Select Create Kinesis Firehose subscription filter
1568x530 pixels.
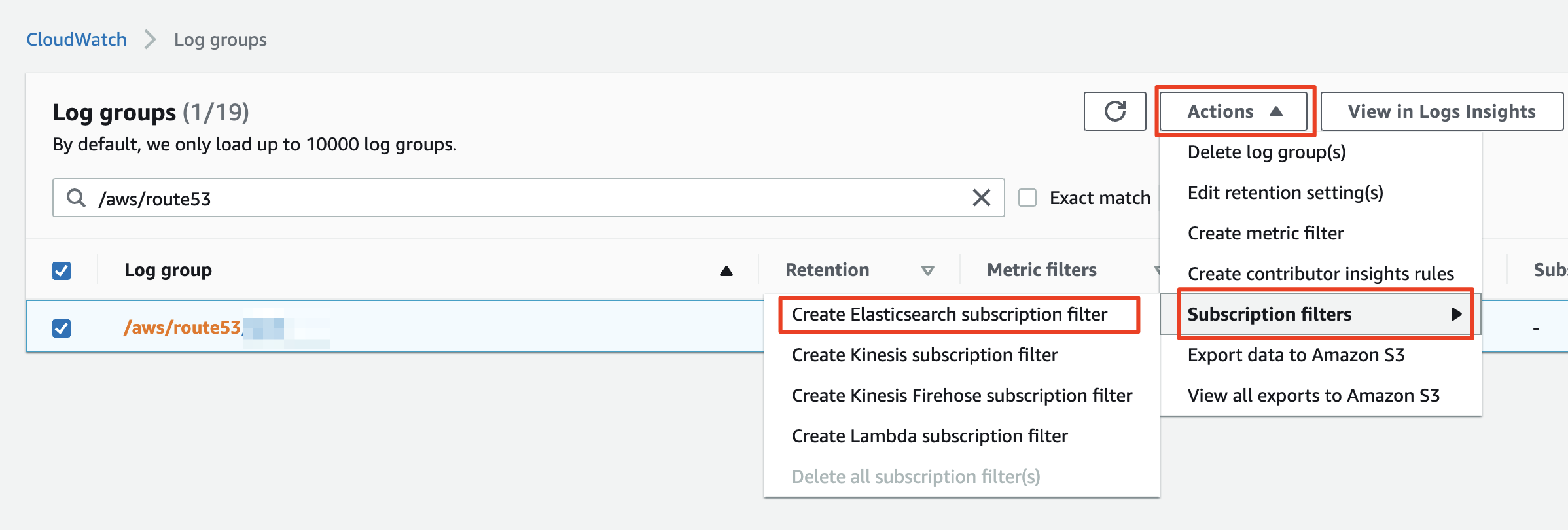pos(962,395)
